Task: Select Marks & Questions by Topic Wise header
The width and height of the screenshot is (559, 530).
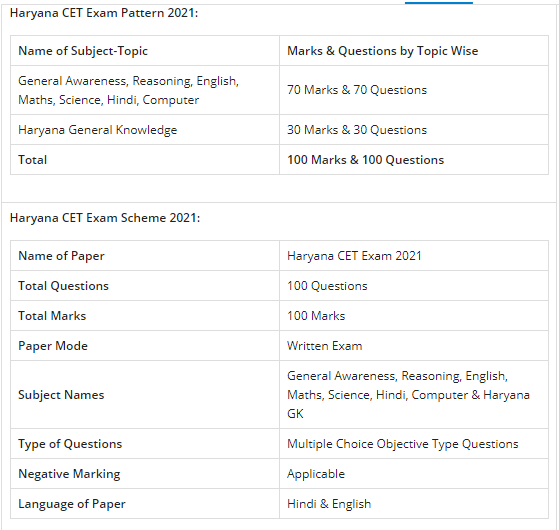Action: click(x=414, y=51)
